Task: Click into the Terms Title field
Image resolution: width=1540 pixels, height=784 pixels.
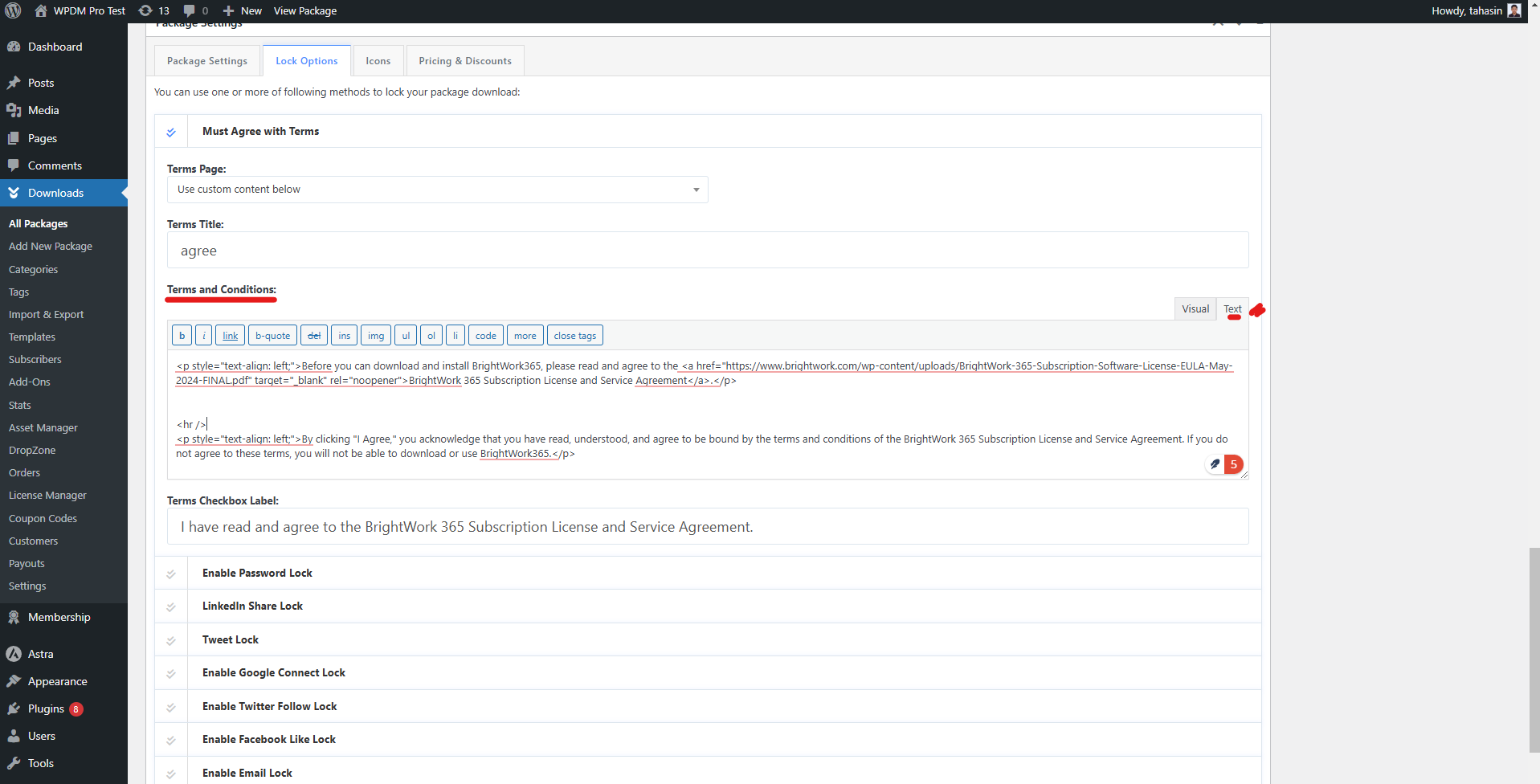Action: (708, 250)
